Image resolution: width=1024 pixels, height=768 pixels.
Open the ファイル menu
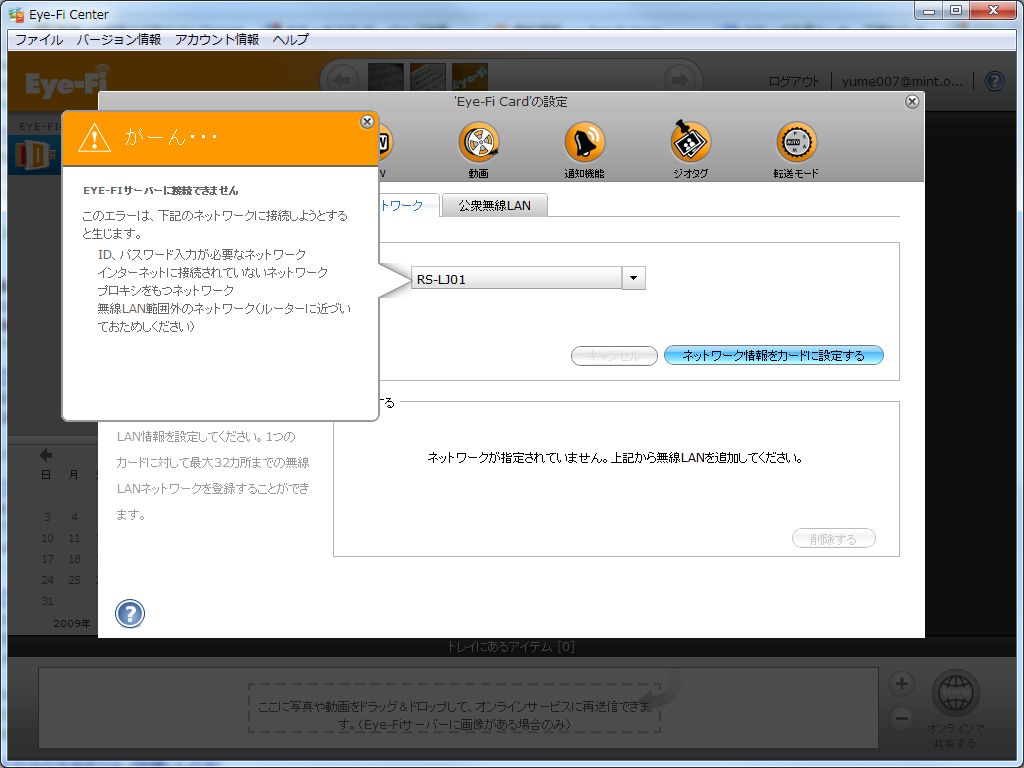pos(39,39)
